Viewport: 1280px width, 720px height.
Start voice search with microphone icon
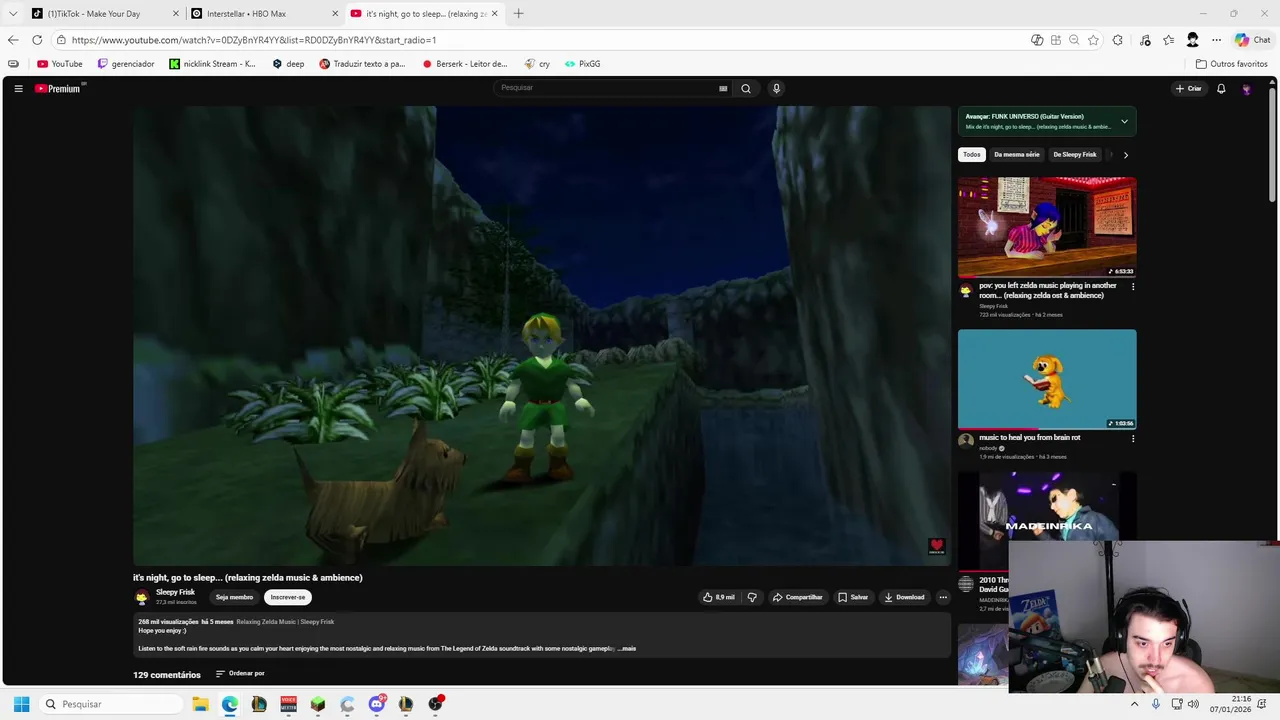pos(776,88)
